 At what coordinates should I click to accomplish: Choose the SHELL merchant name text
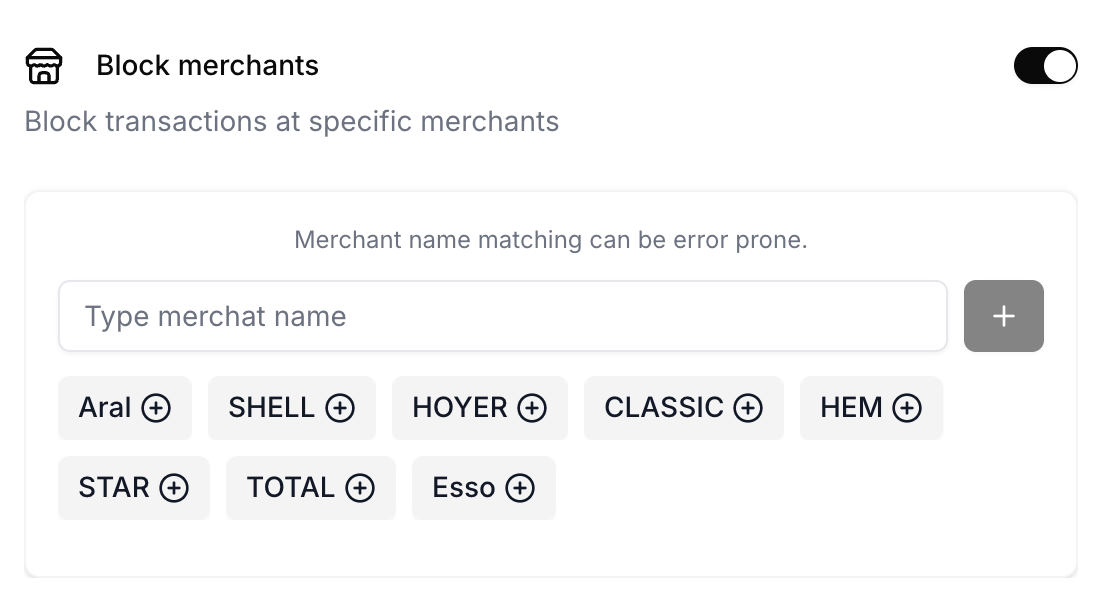pos(272,408)
